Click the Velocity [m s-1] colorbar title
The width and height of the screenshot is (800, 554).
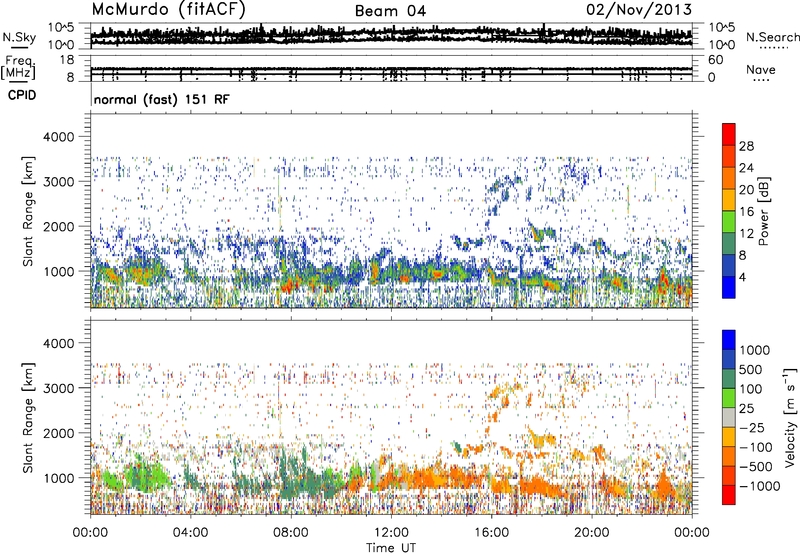790,417
